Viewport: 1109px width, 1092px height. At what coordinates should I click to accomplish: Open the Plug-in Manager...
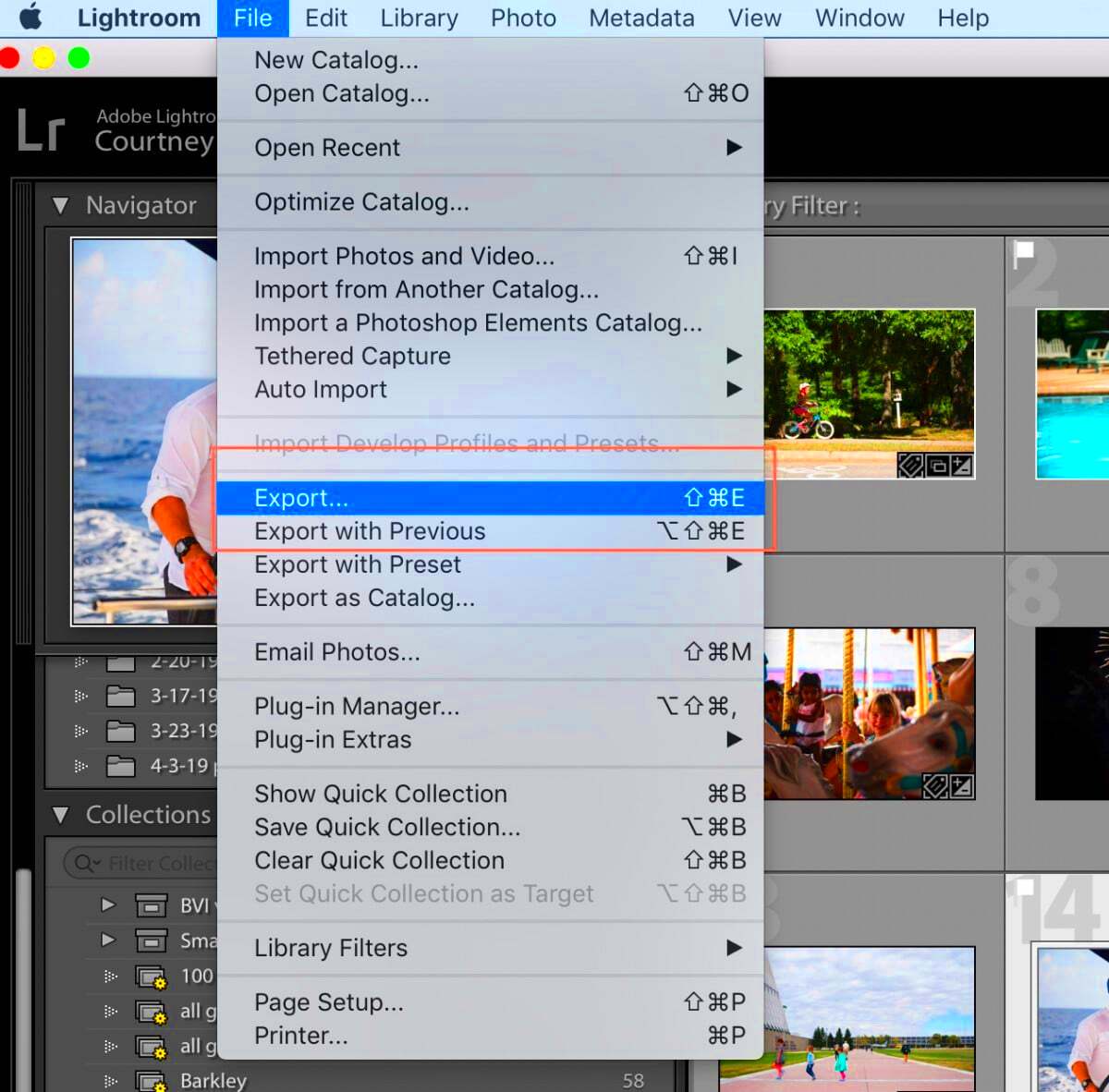click(491, 707)
